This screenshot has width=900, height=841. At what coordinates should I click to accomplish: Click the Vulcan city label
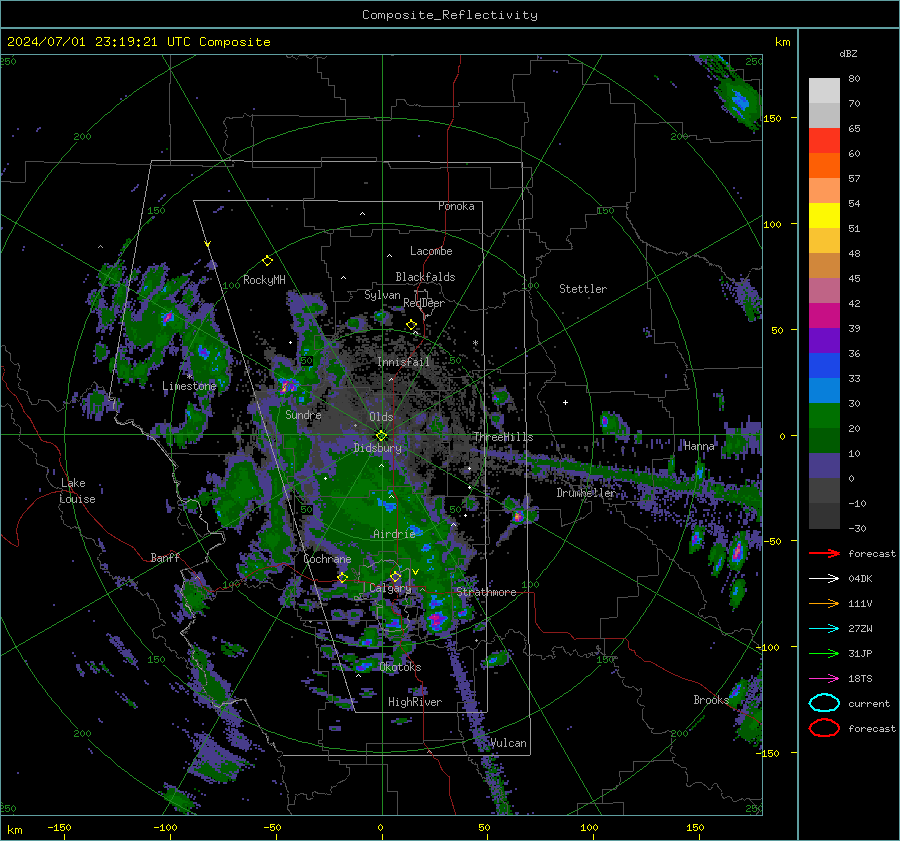[x=509, y=743]
